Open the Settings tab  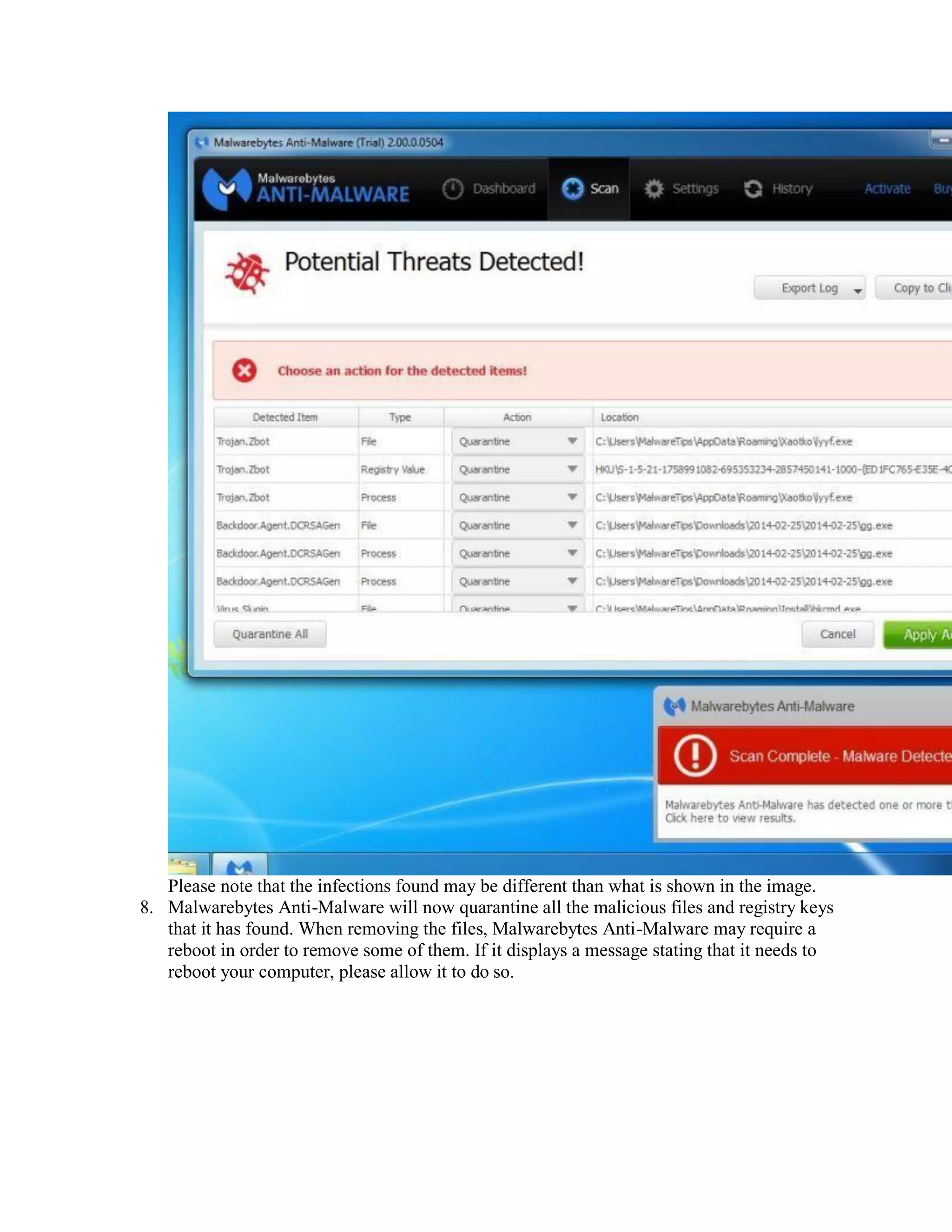click(682, 189)
